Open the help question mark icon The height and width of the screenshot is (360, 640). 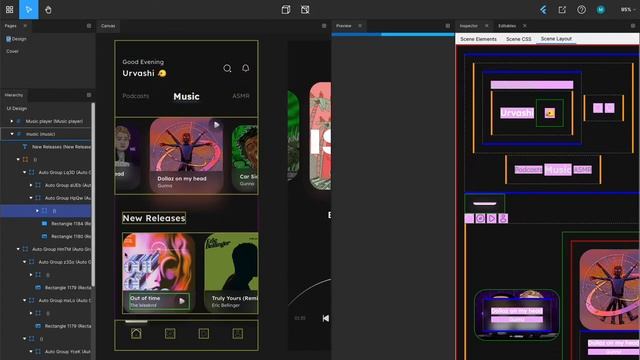tap(581, 9)
